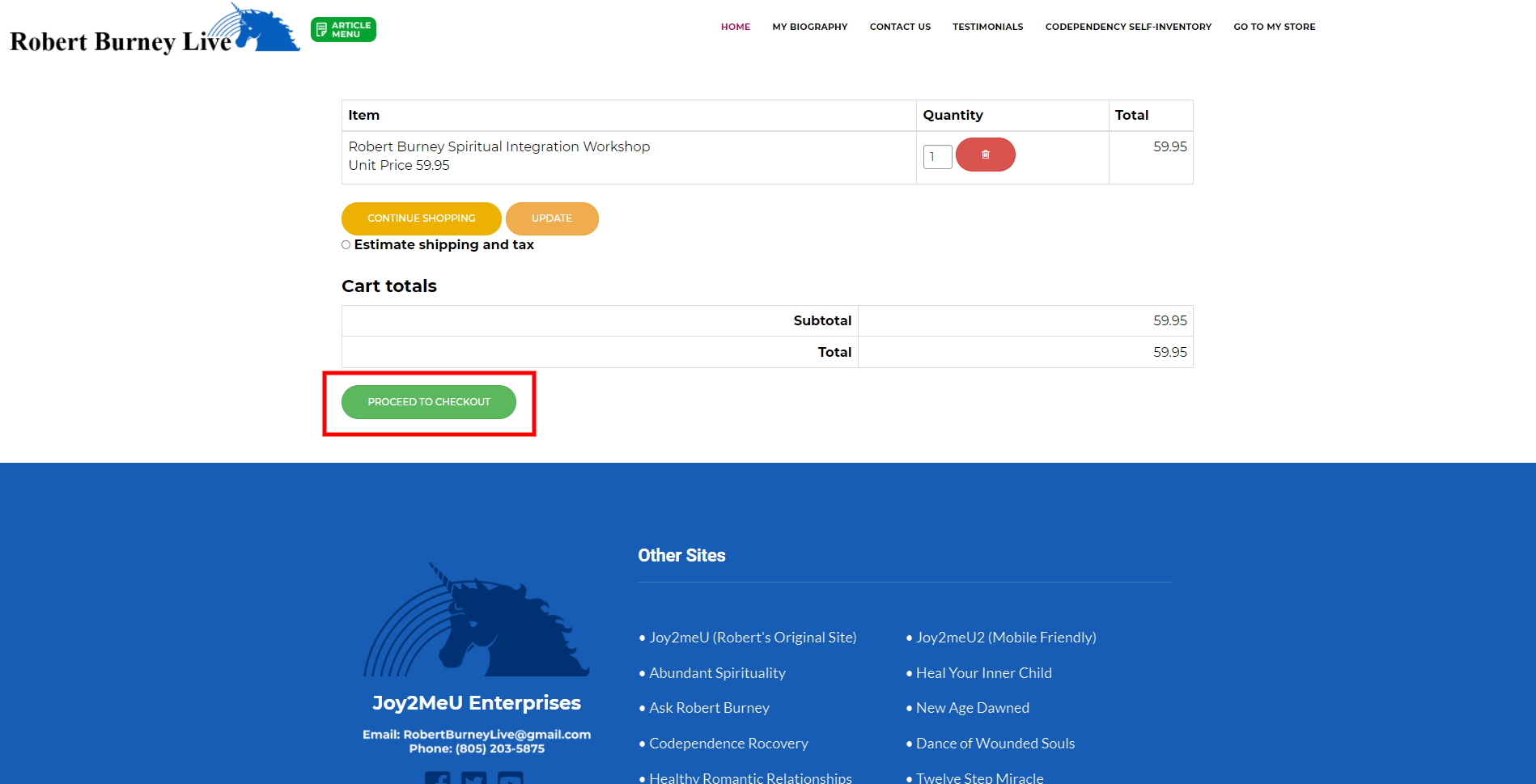Click the Robert Burney Live unicorn logo
The width and height of the screenshot is (1536, 784).
pyautogui.click(x=154, y=31)
